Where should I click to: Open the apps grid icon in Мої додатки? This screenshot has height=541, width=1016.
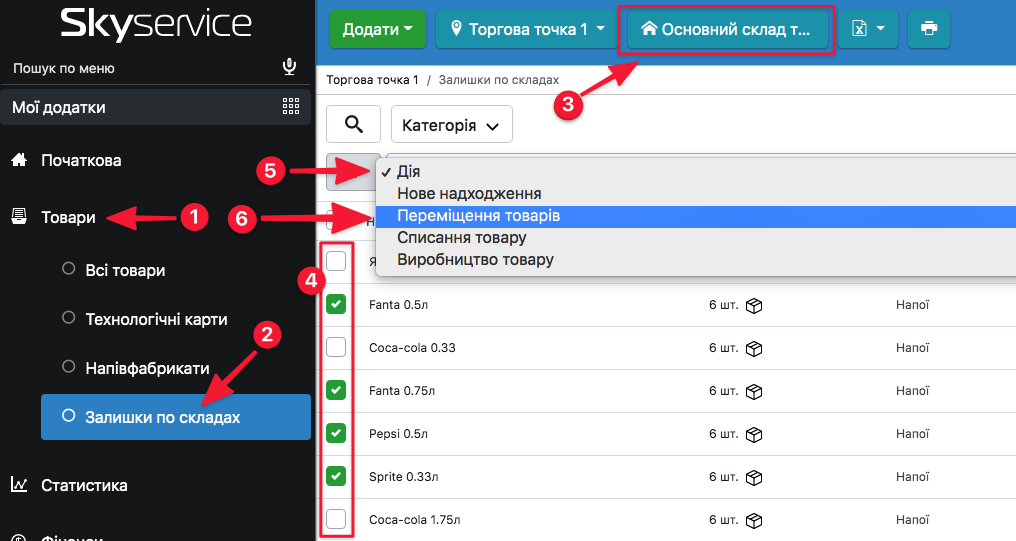point(291,107)
